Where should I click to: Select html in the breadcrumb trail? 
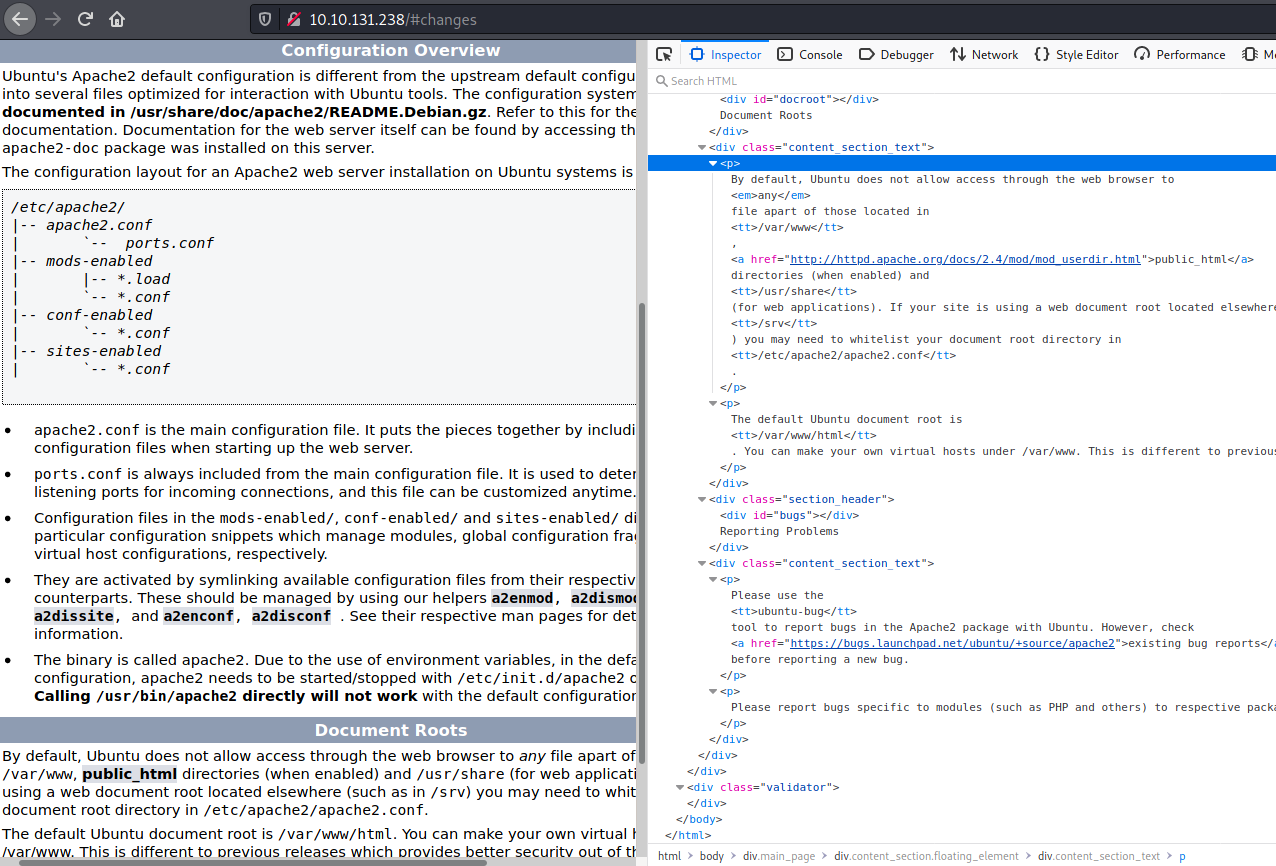(669, 856)
